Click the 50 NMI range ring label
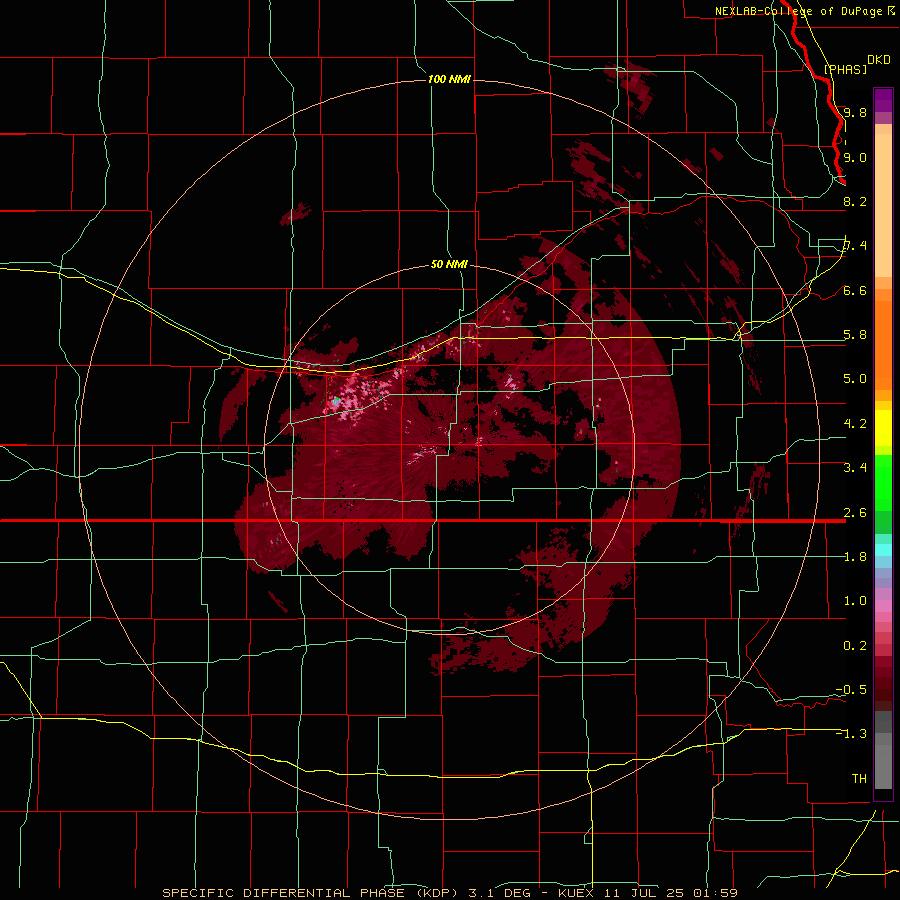 click(449, 264)
